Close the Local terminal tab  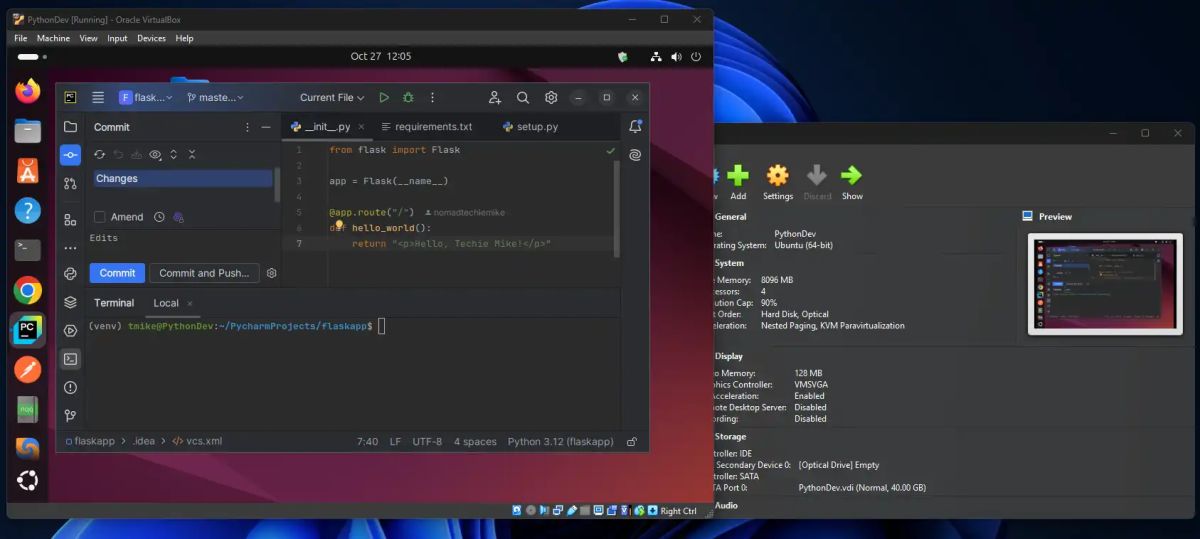pos(190,303)
